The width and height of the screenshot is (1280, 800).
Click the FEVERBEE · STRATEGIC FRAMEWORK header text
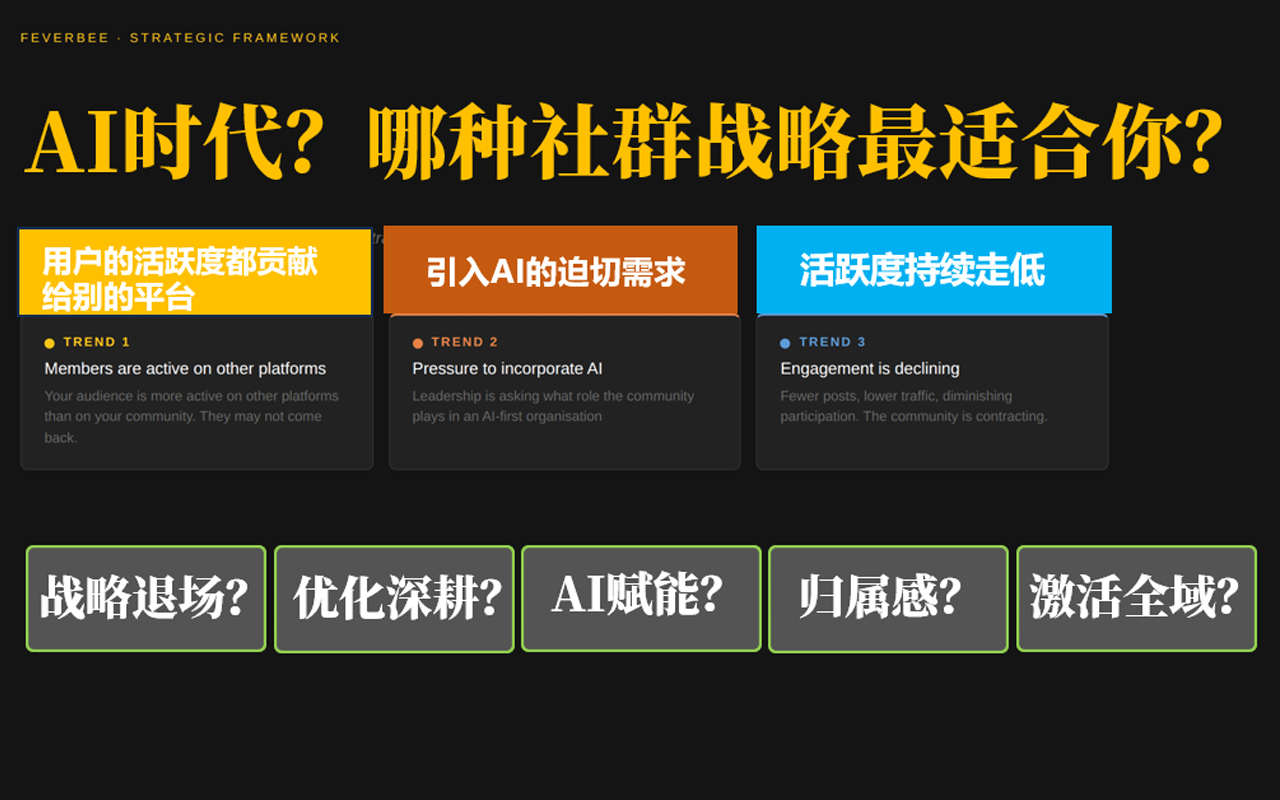click(x=180, y=38)
